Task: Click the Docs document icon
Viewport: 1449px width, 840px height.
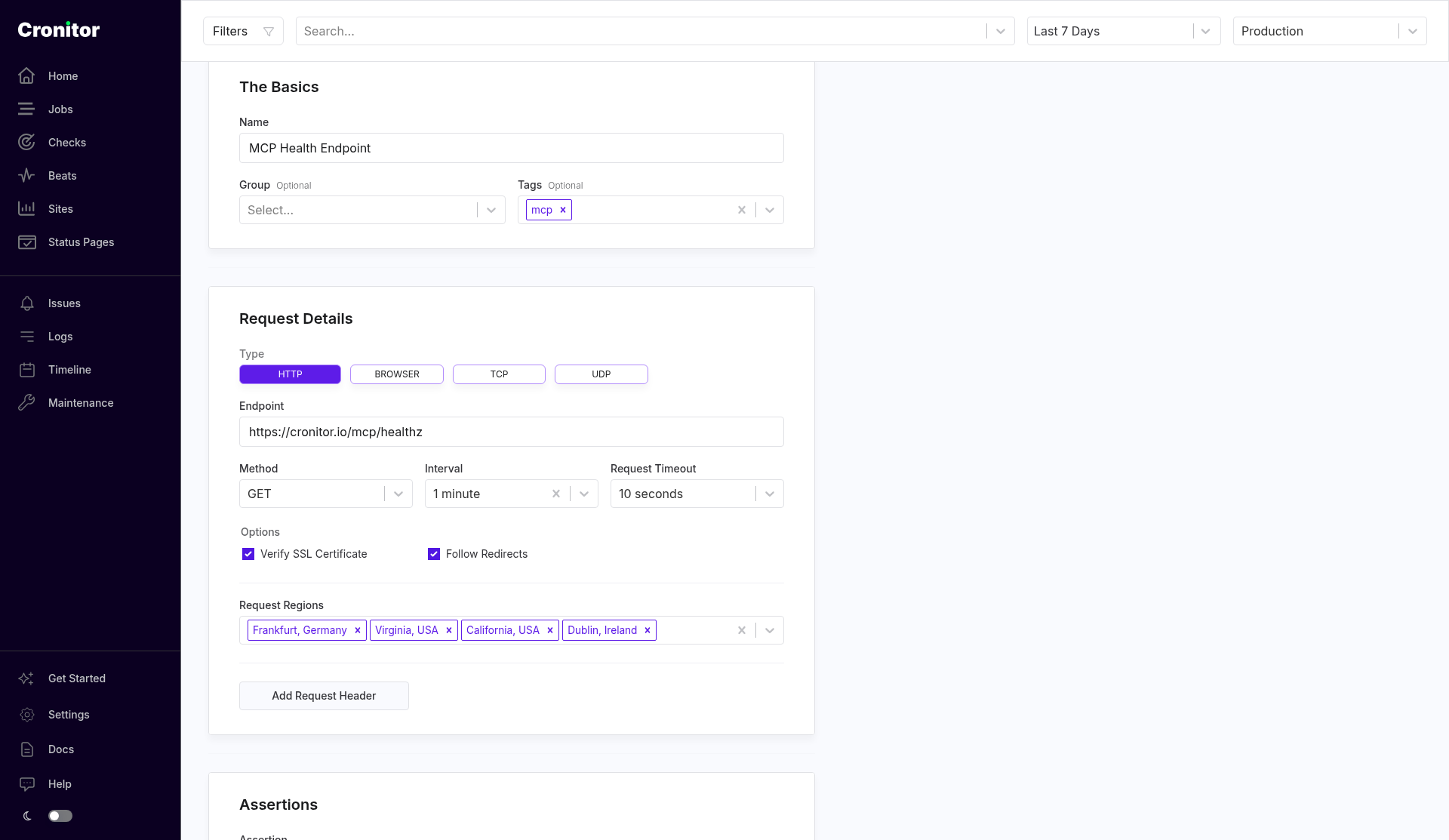Action: pos(26,749)
